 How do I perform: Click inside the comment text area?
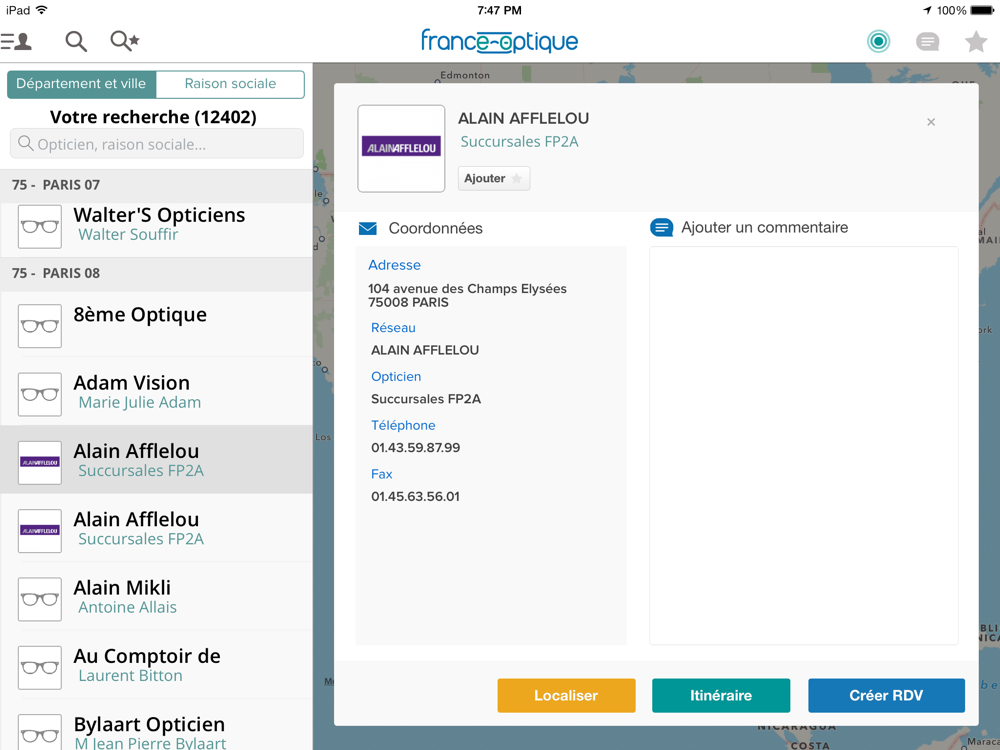pyautogui.click(x=803, y=445)
